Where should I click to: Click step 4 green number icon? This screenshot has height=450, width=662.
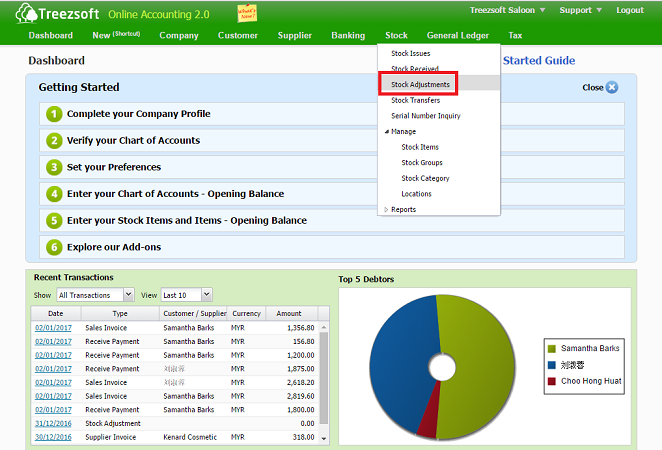tap(54, 194)
